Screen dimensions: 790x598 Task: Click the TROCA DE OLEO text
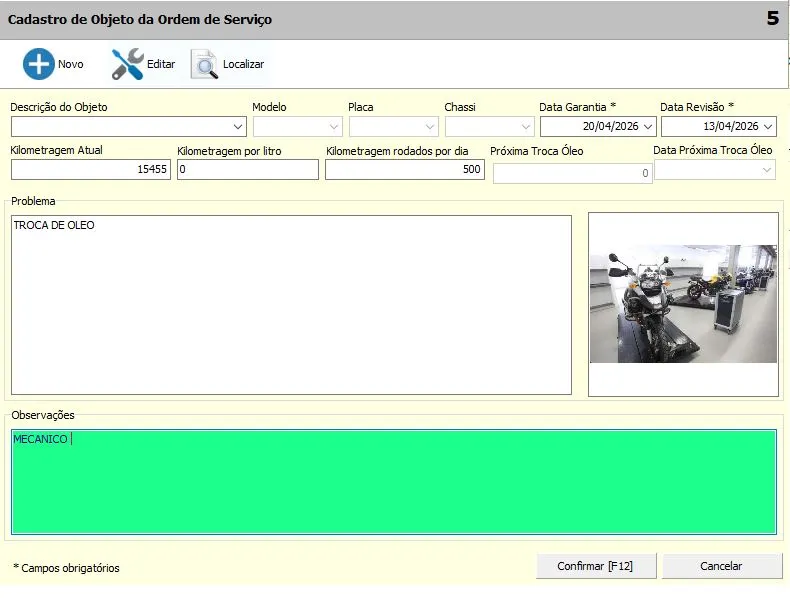(54, 225)
